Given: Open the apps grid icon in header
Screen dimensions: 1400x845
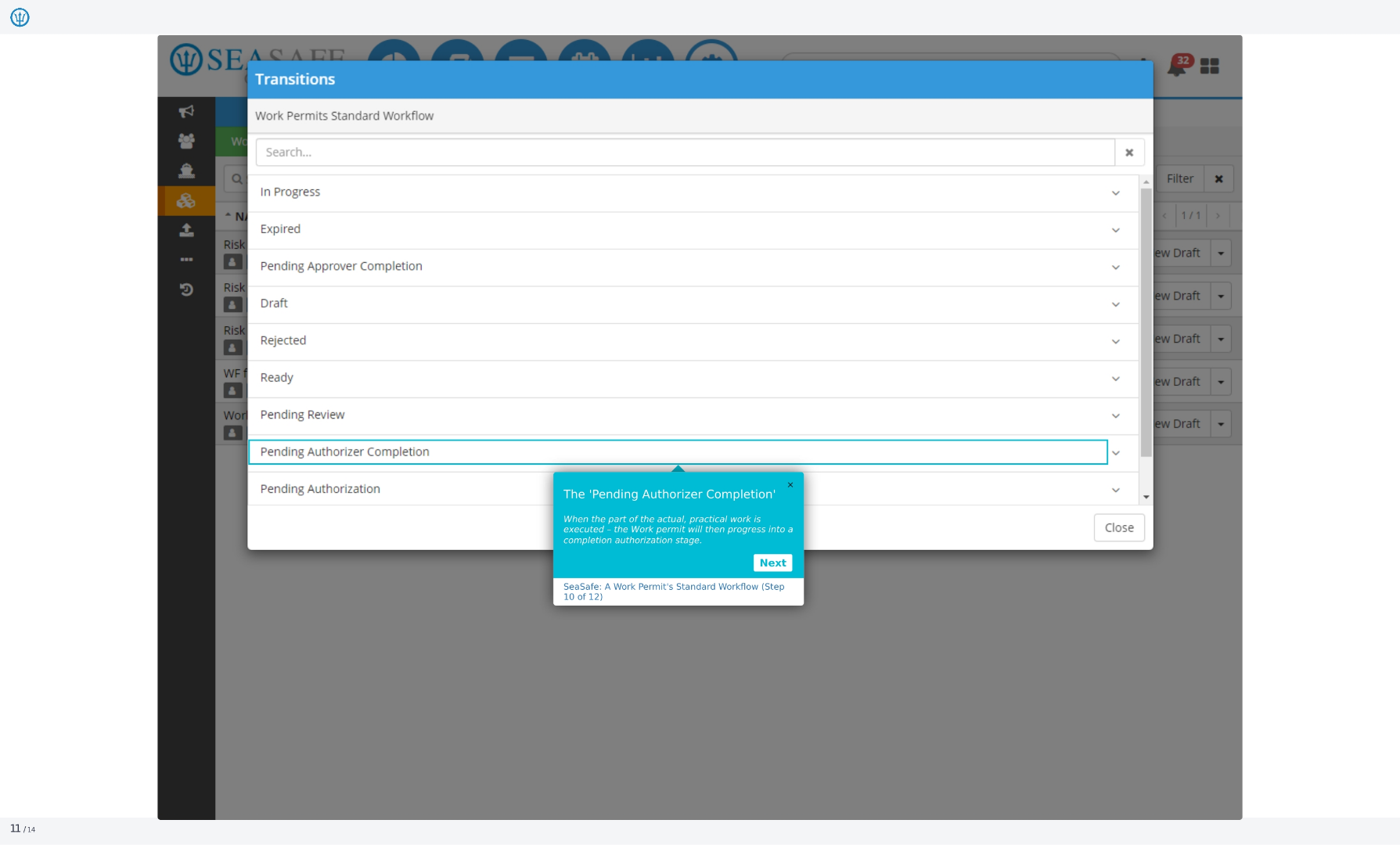Looking at the screenshot, I should tap(1210, 66).
